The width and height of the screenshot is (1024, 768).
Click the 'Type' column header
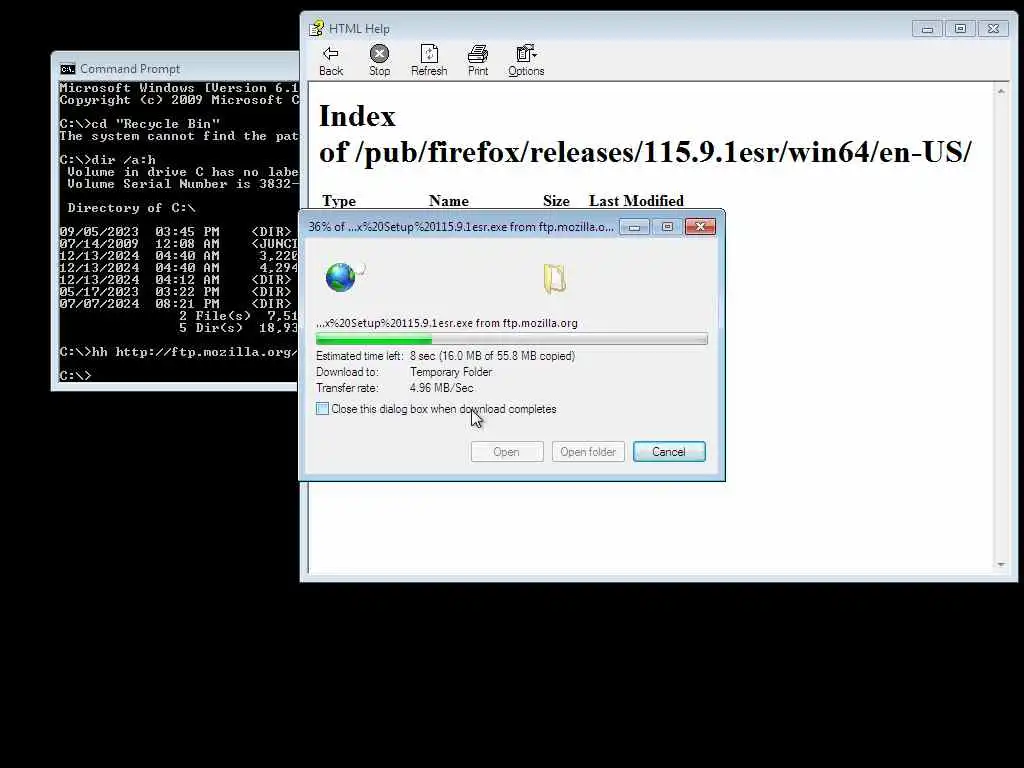click(x=339, y=201)
